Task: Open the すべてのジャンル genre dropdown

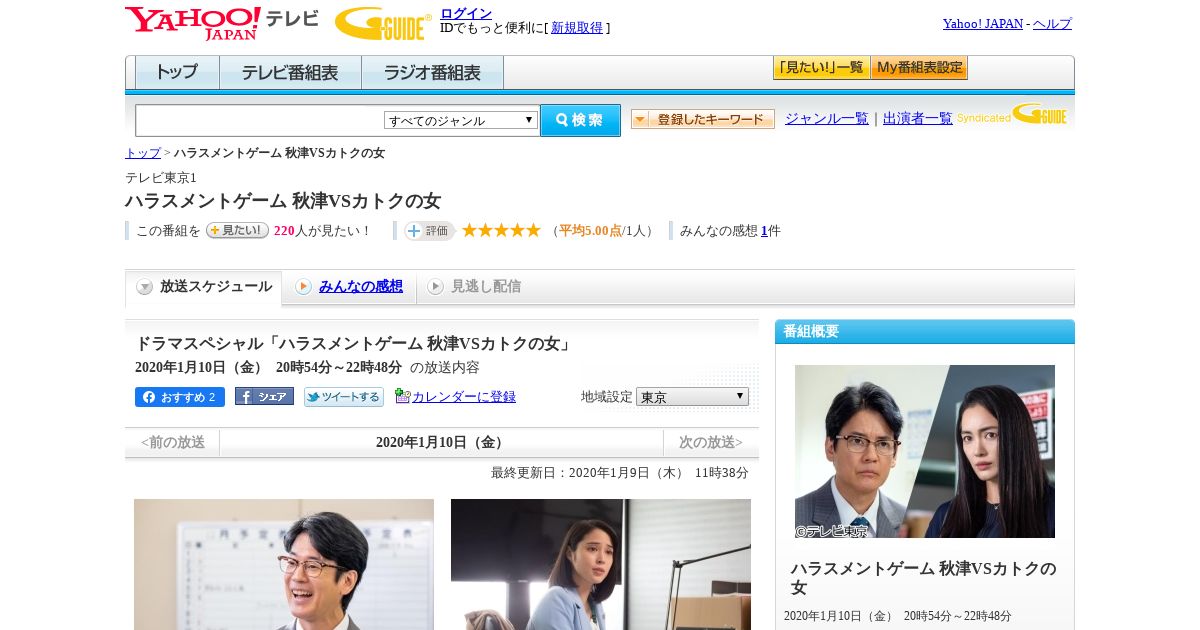Action: click(x=461, y=120)
